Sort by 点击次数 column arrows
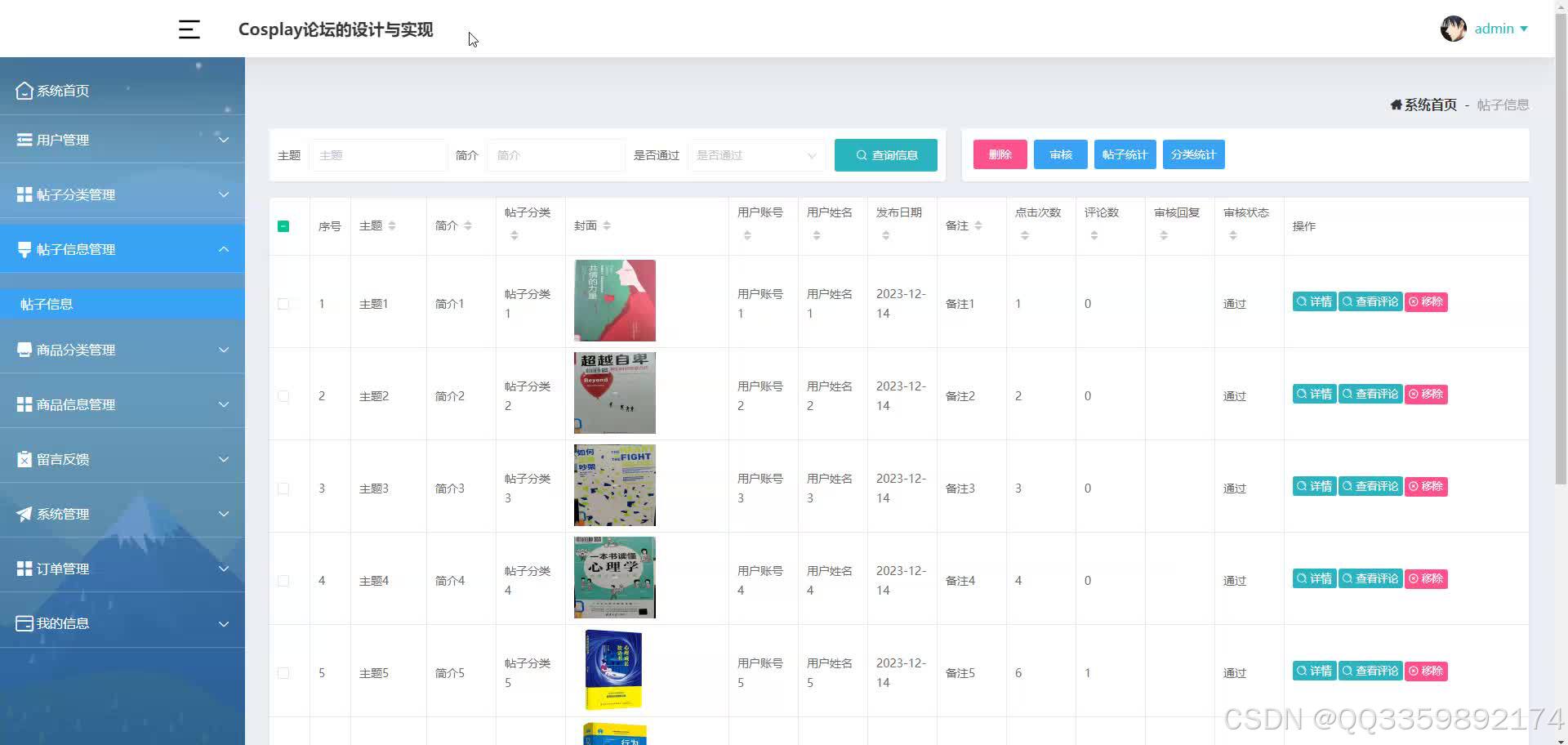This screenshot has height=745, width=1568. click(1025, 235)
